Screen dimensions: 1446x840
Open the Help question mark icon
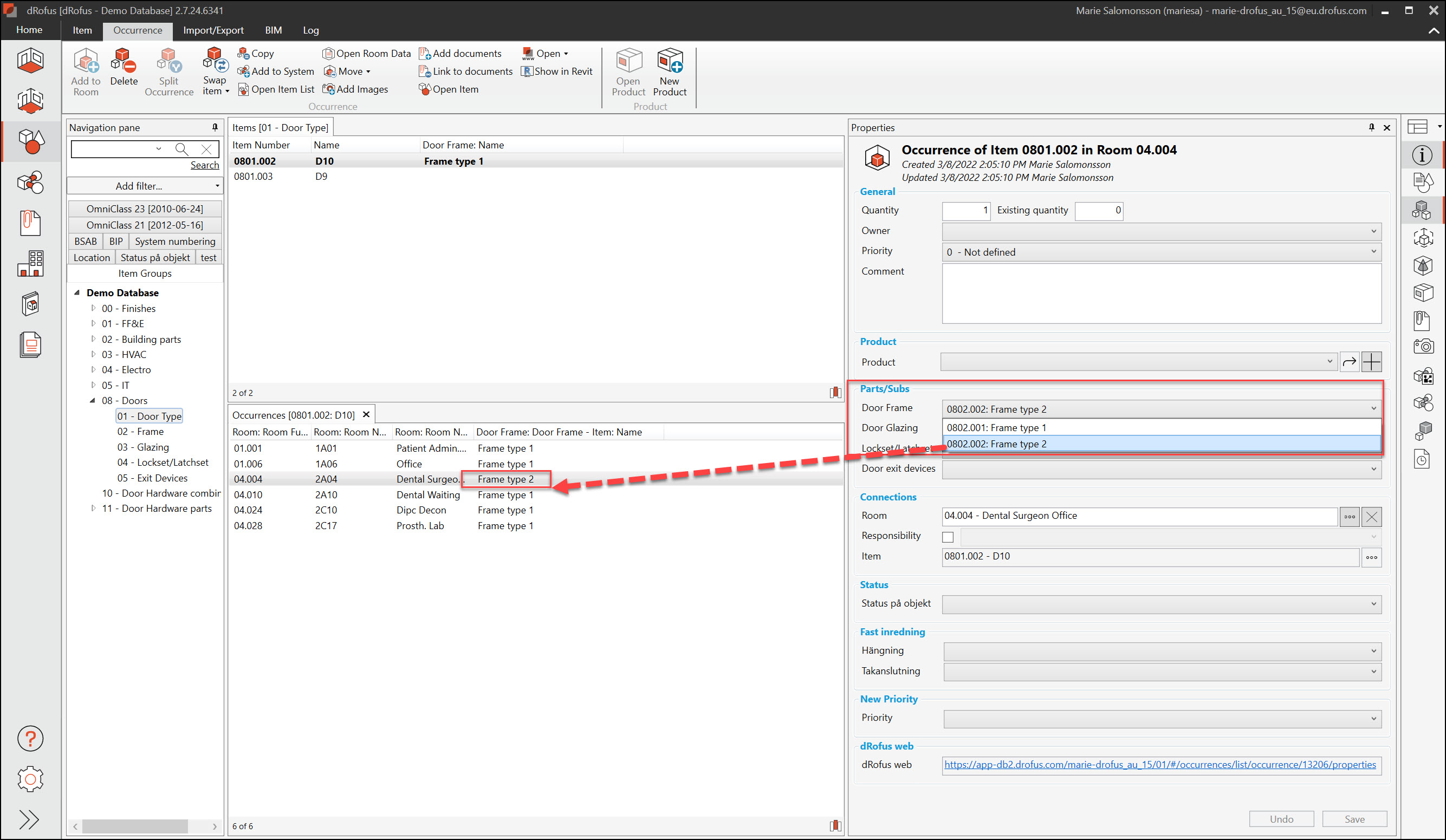pos(30,738)
